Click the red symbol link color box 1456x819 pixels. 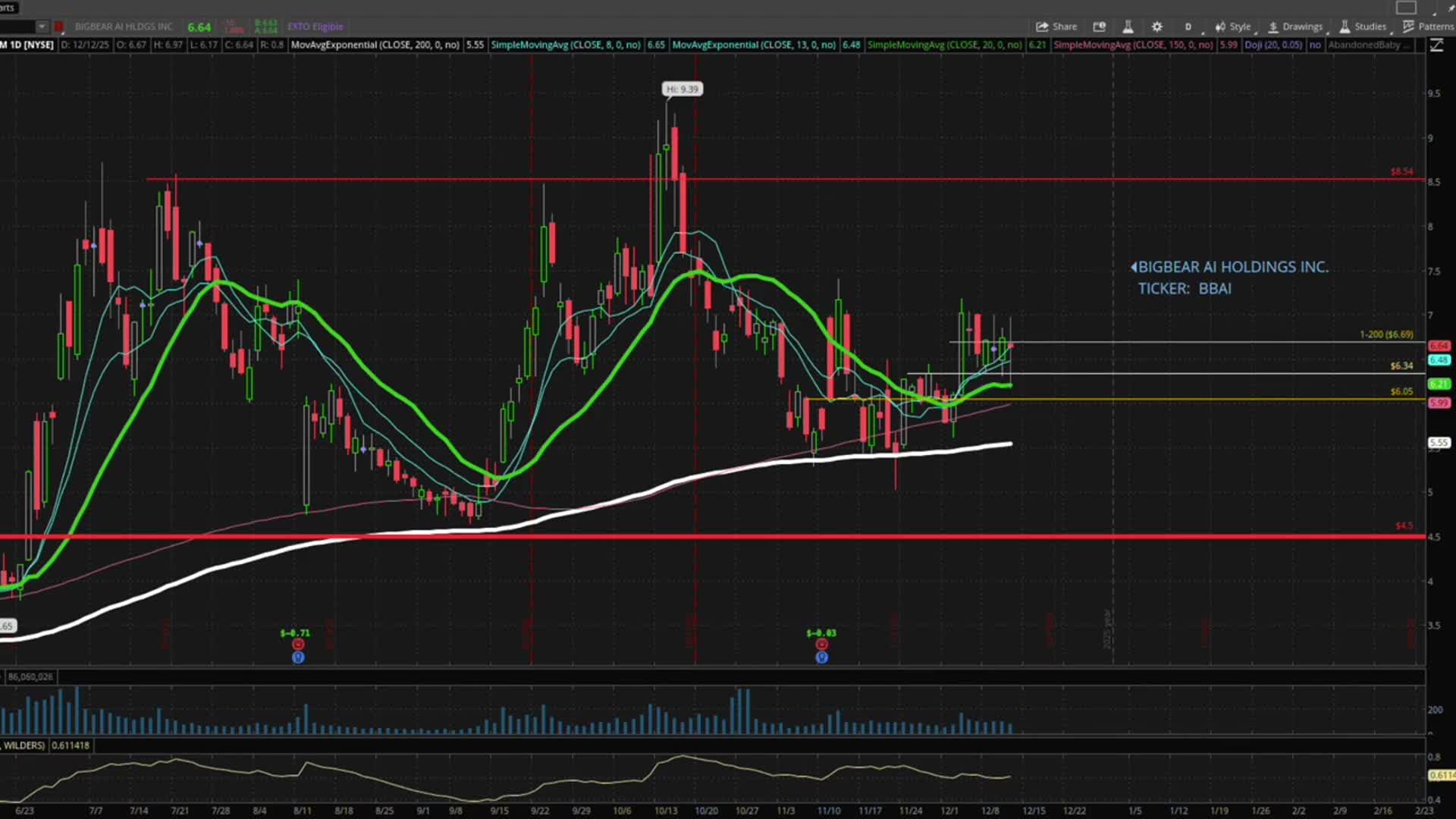click(58, 27)
